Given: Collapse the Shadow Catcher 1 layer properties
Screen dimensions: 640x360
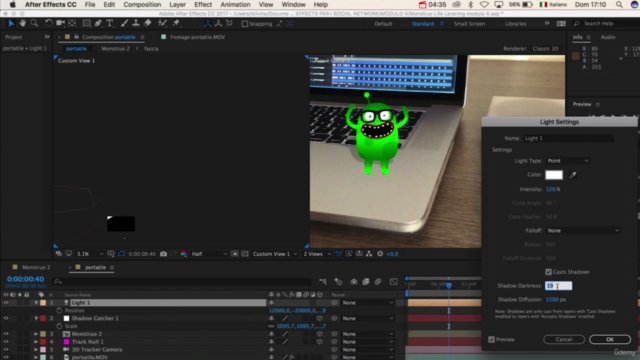Looking at the screenshot, I should coord(36,318).
